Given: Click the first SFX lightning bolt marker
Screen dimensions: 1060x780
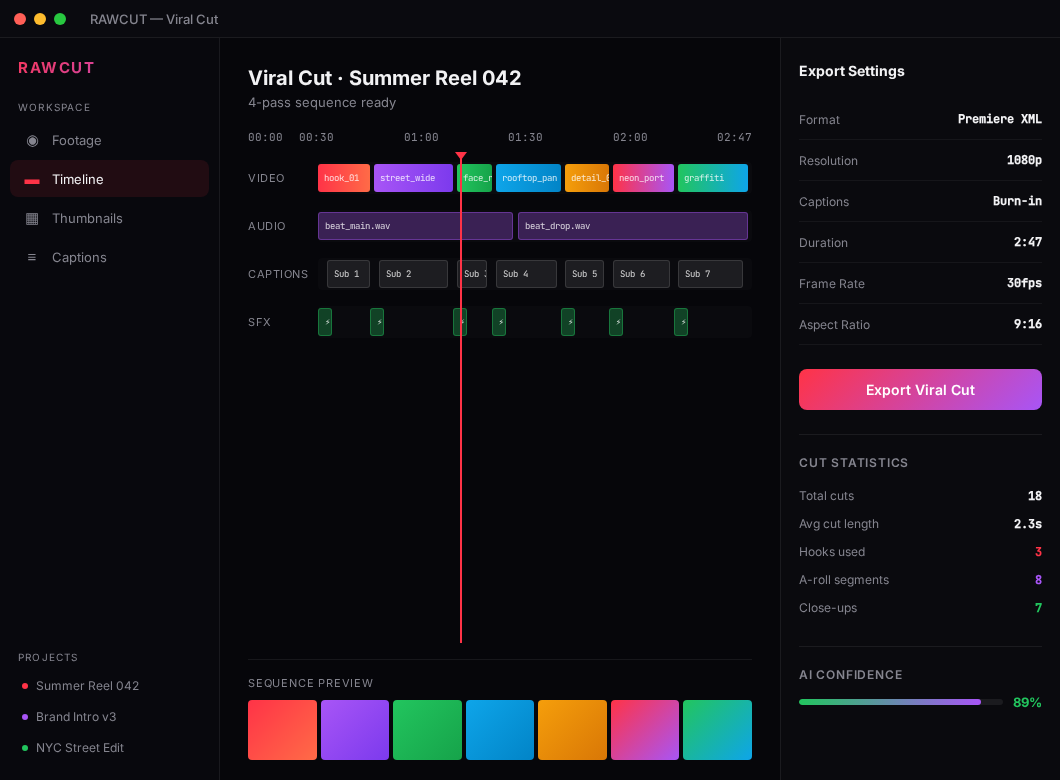Looking at the screenshot, I should (x=325, y=321).
